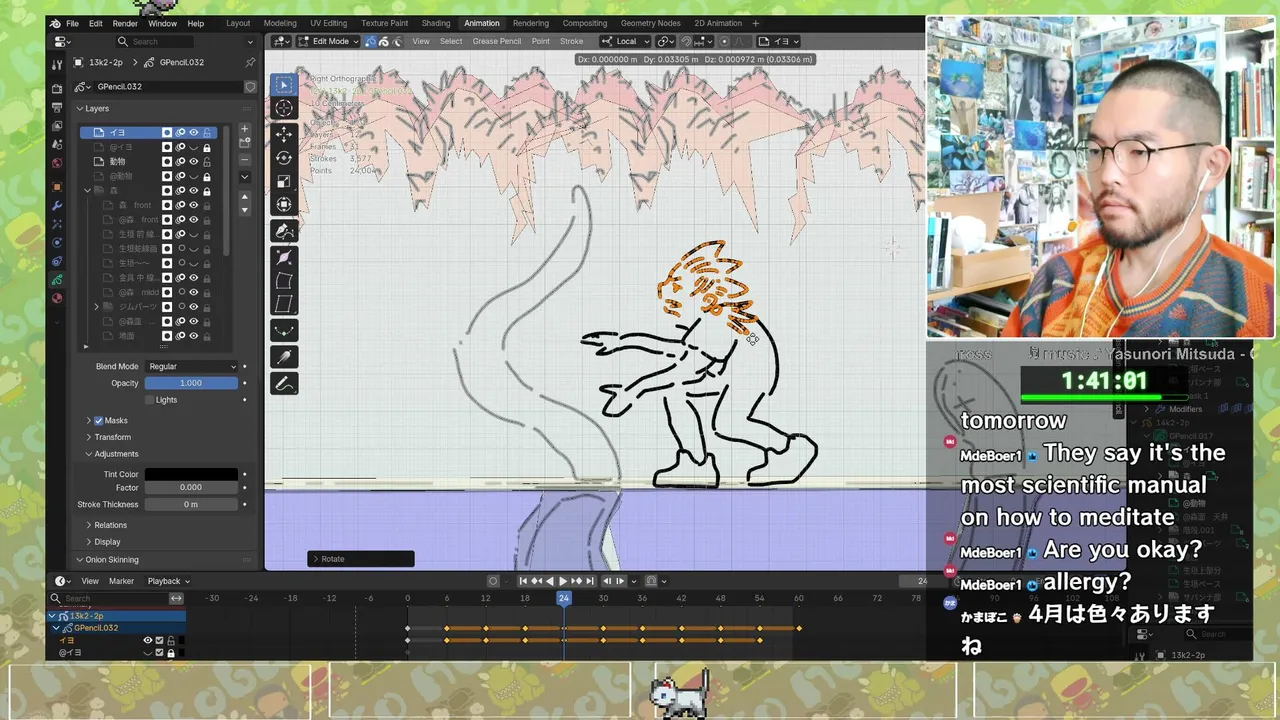Open the Tool properties tab

tap(57, 64)
